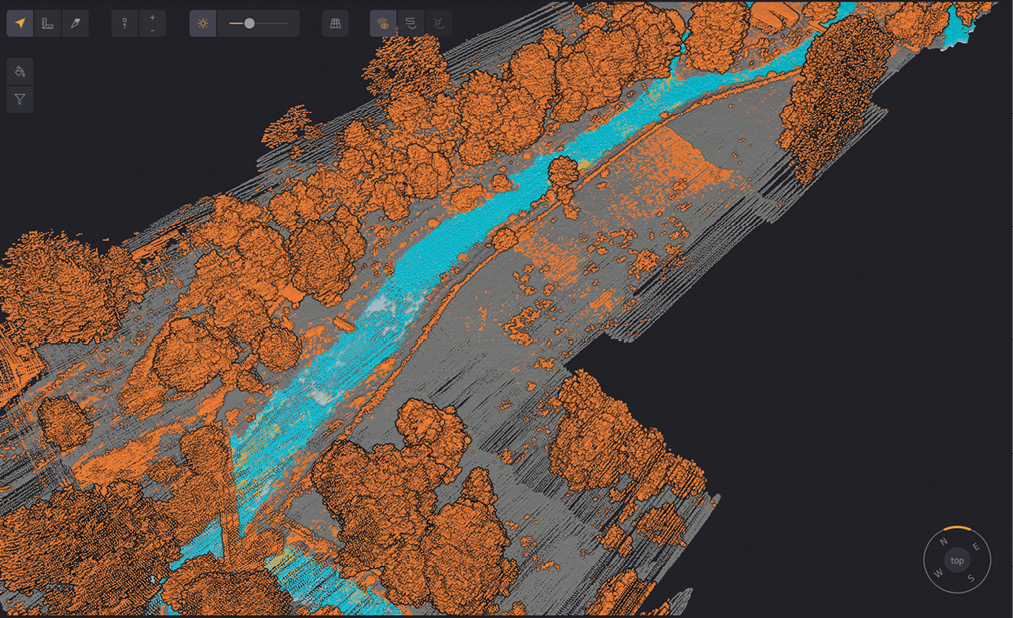Image resolution: width=1013 pixels, height=618 pixels.
Task: Toggle the contour lines display icon
Action: [x=410, y=23]
